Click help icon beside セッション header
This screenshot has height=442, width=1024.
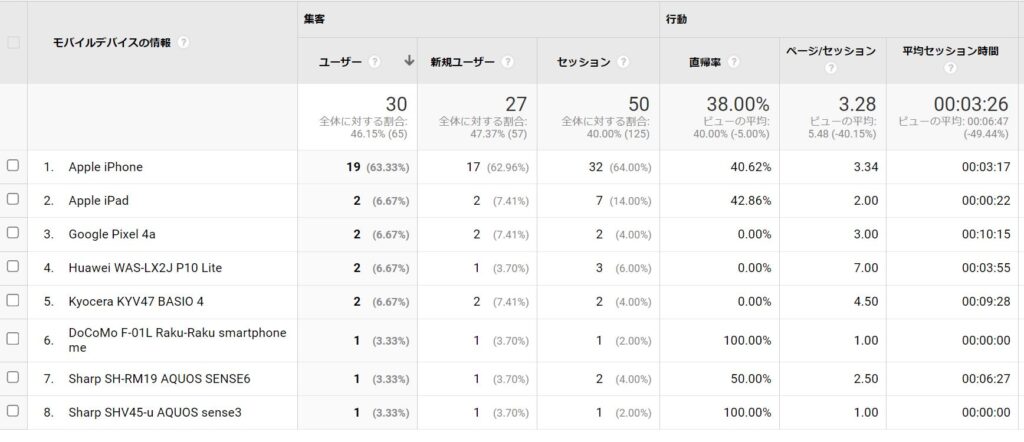pos(624,62)
